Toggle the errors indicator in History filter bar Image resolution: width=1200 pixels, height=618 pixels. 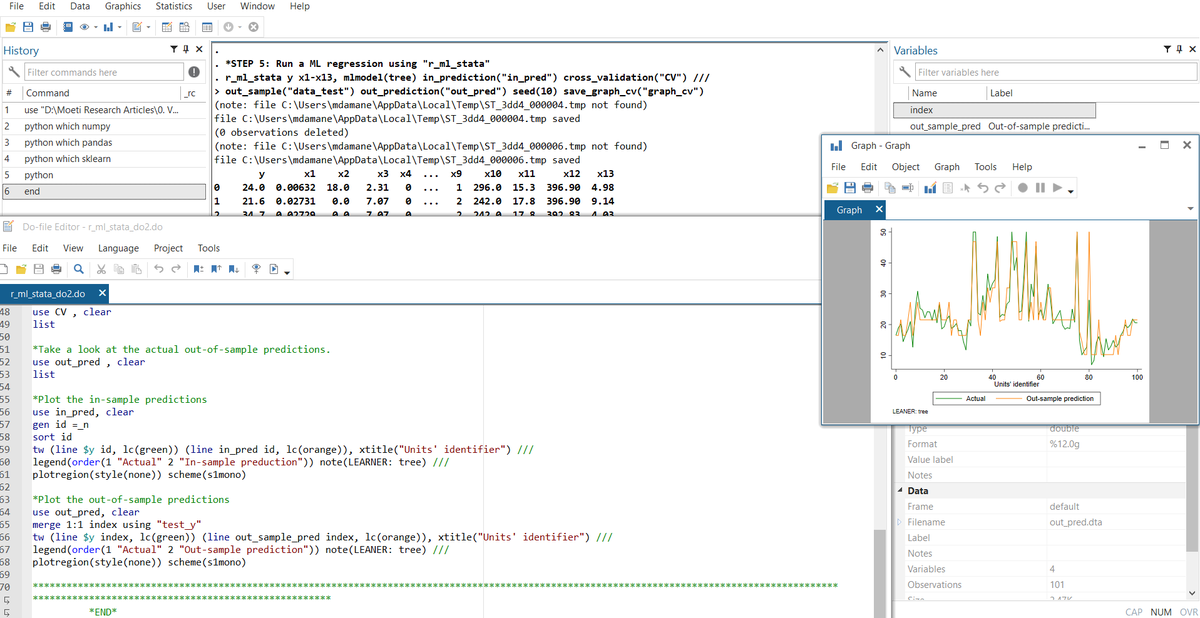tap(194, 72)
